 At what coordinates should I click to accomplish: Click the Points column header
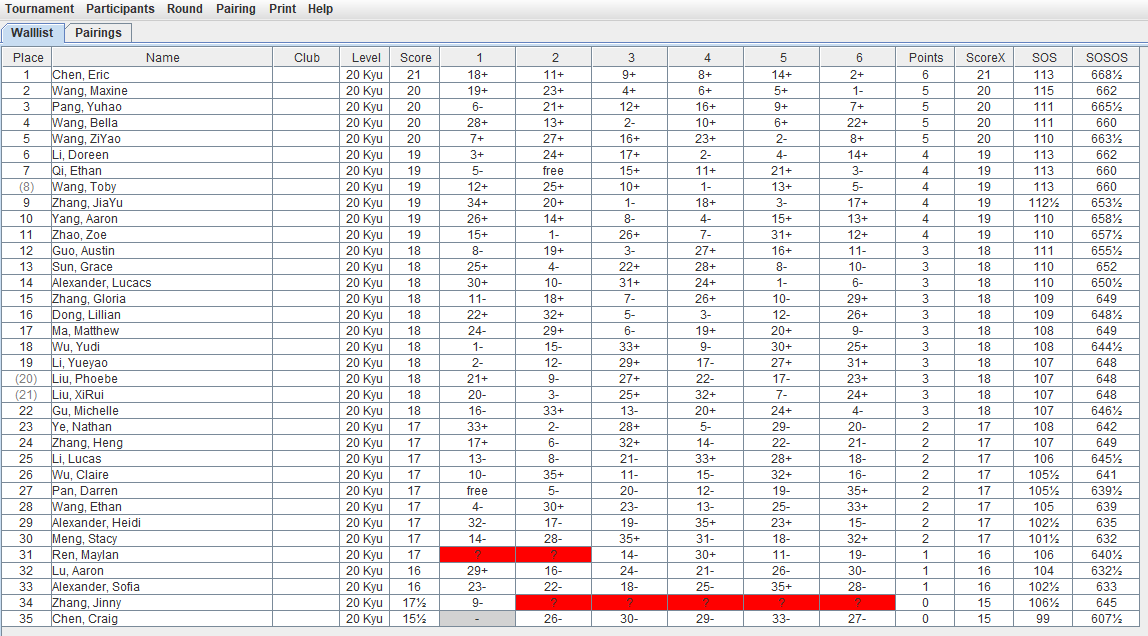(x=926, y=58)
